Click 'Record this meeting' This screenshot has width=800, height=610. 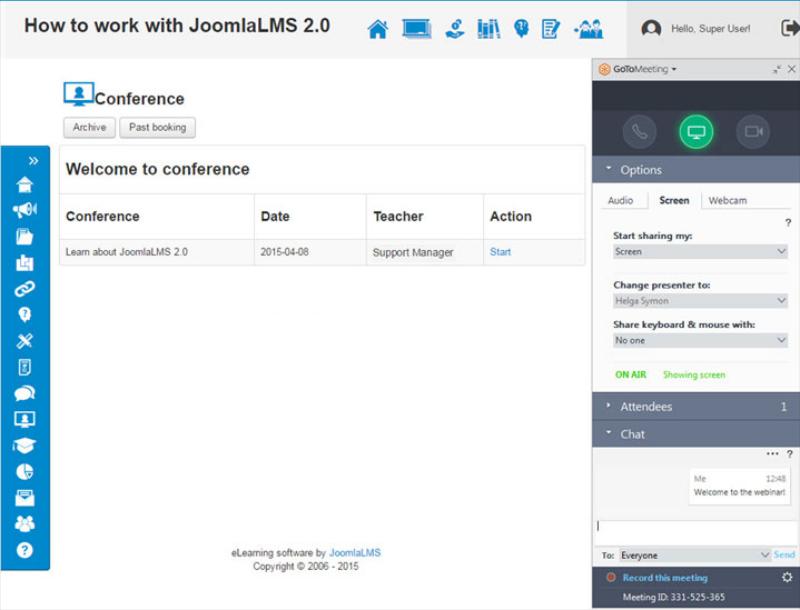click(x=665, y=578)
